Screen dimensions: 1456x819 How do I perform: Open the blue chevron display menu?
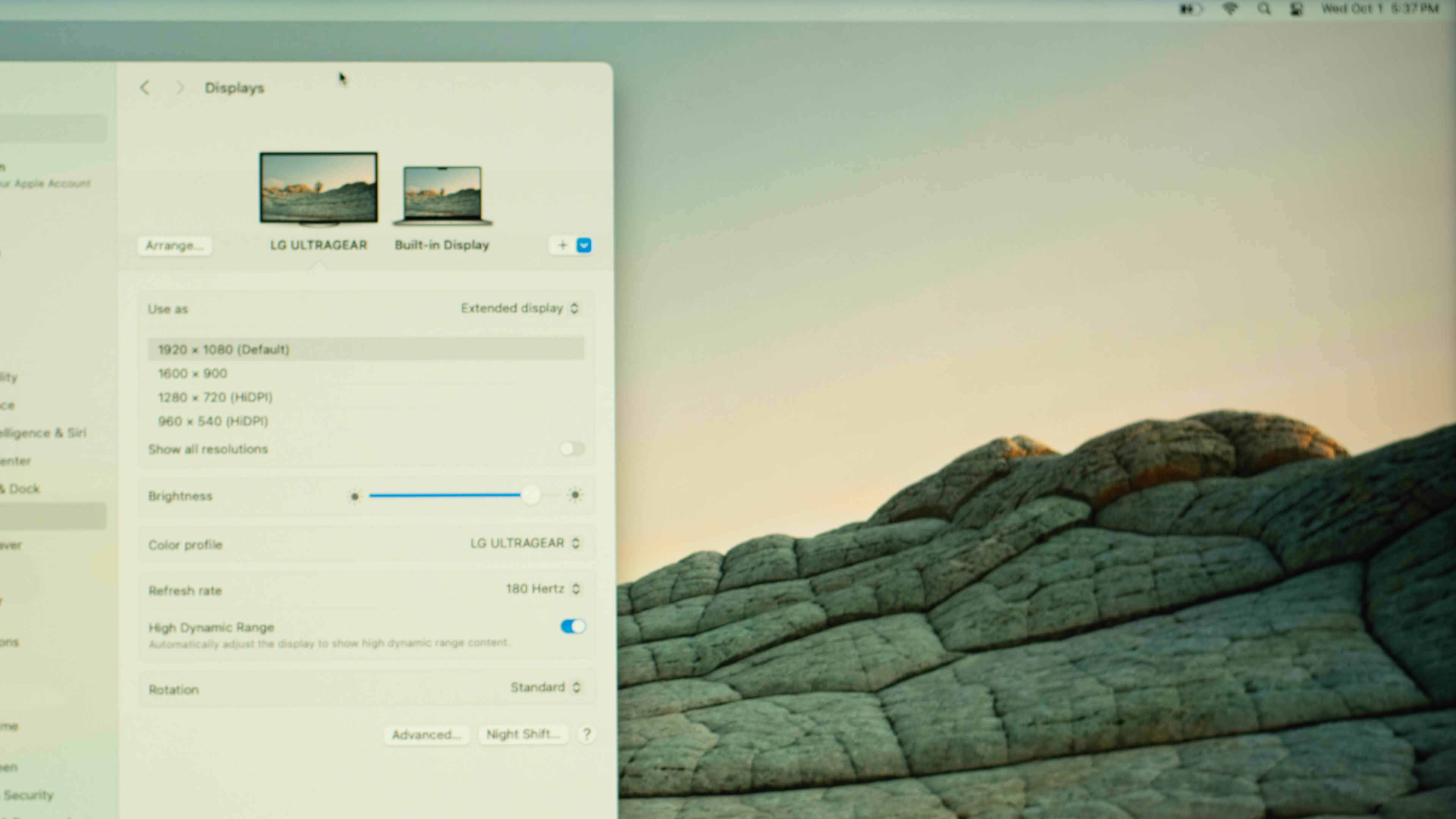[x=584, y=245]
